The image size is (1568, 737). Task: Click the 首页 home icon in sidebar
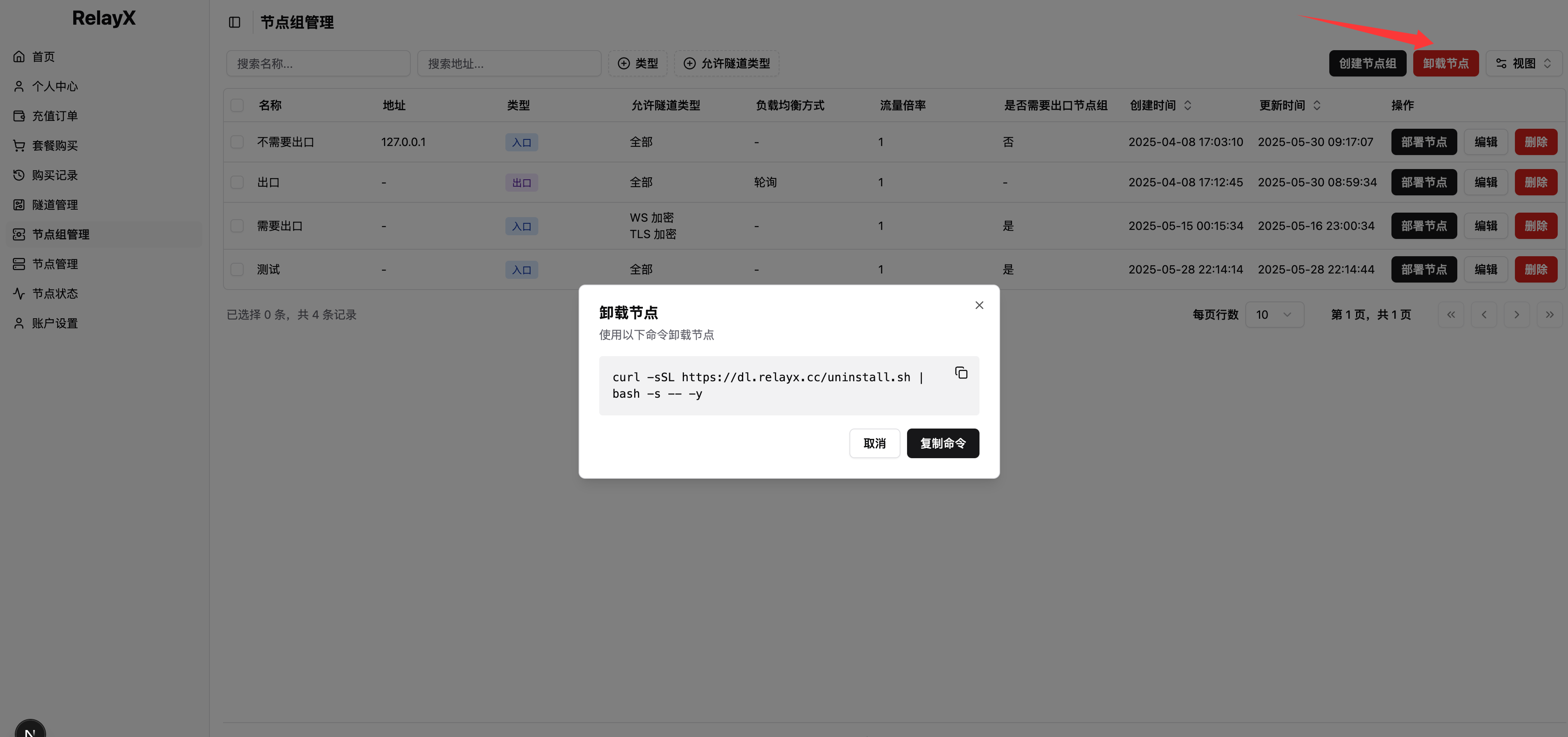(19, 57)
